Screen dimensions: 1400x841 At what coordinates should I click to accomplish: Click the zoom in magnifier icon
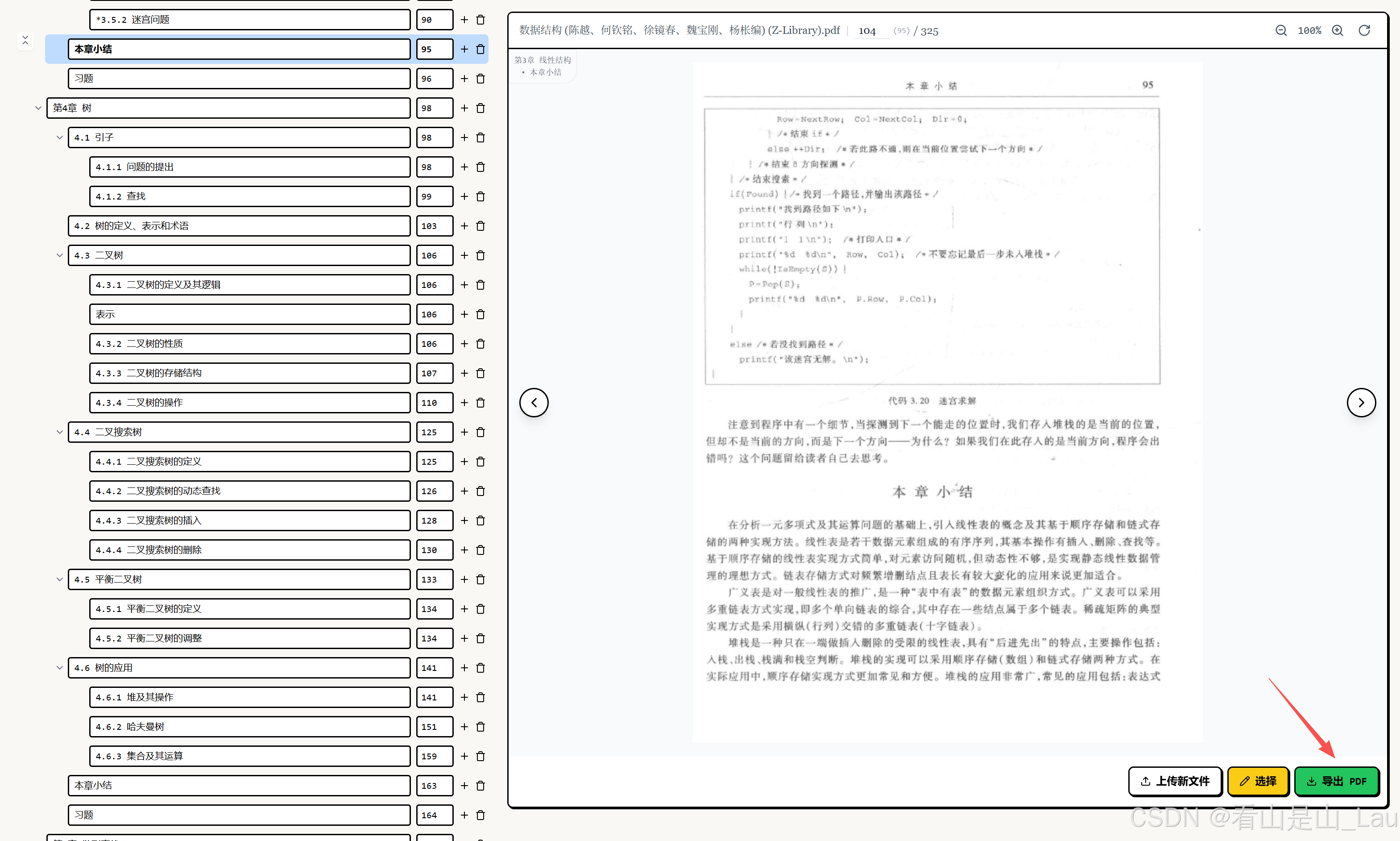(x=1337, y=31)
